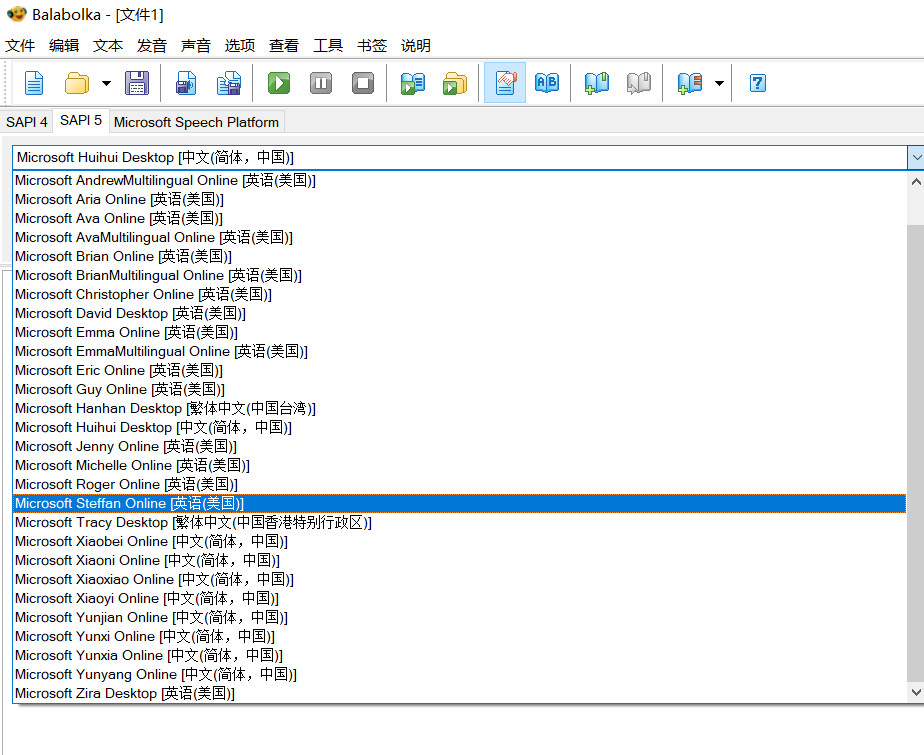
Task: Select highlighted Microsoft Steffan Online voice
Action: point(460,503)
